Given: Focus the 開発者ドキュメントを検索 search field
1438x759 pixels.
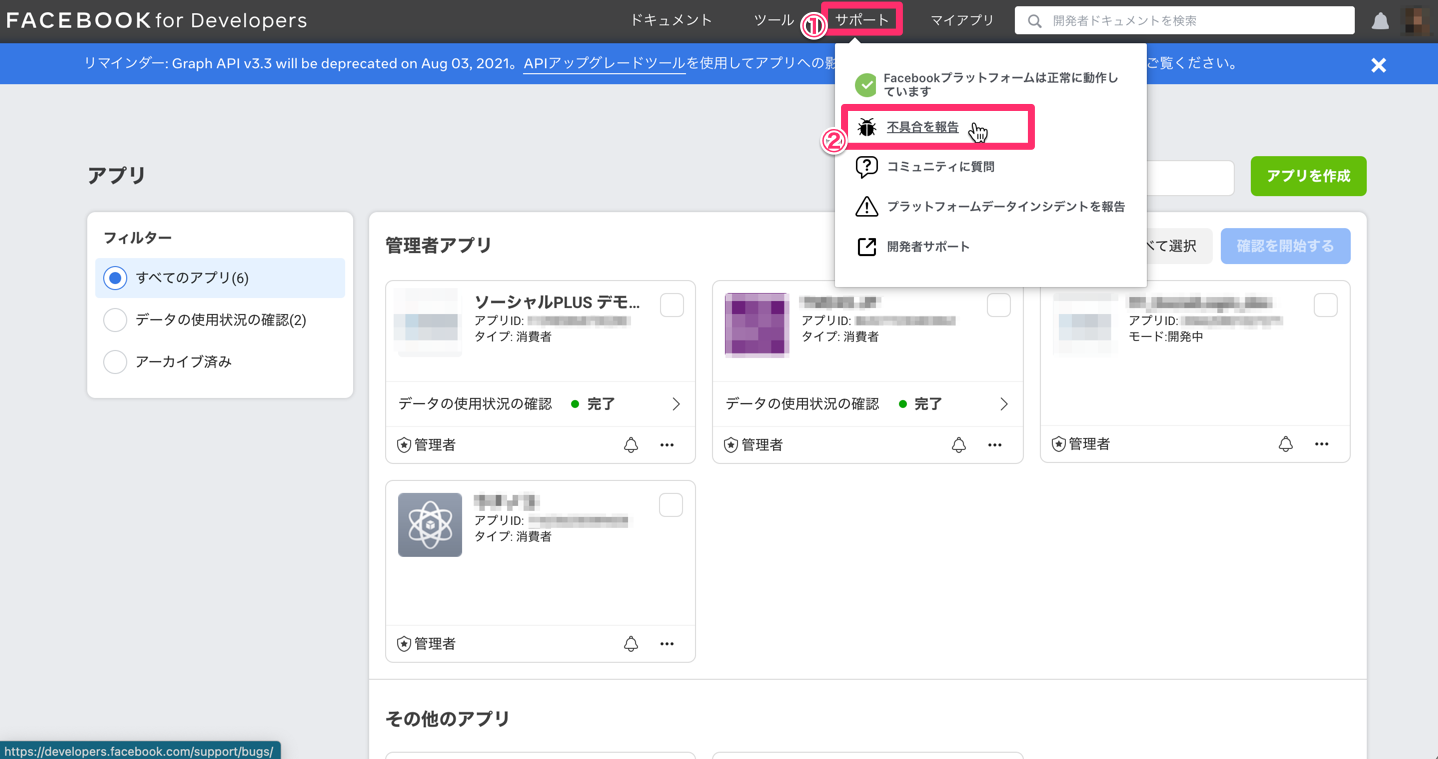Looking at the screenshot, I should (1185, 21).
